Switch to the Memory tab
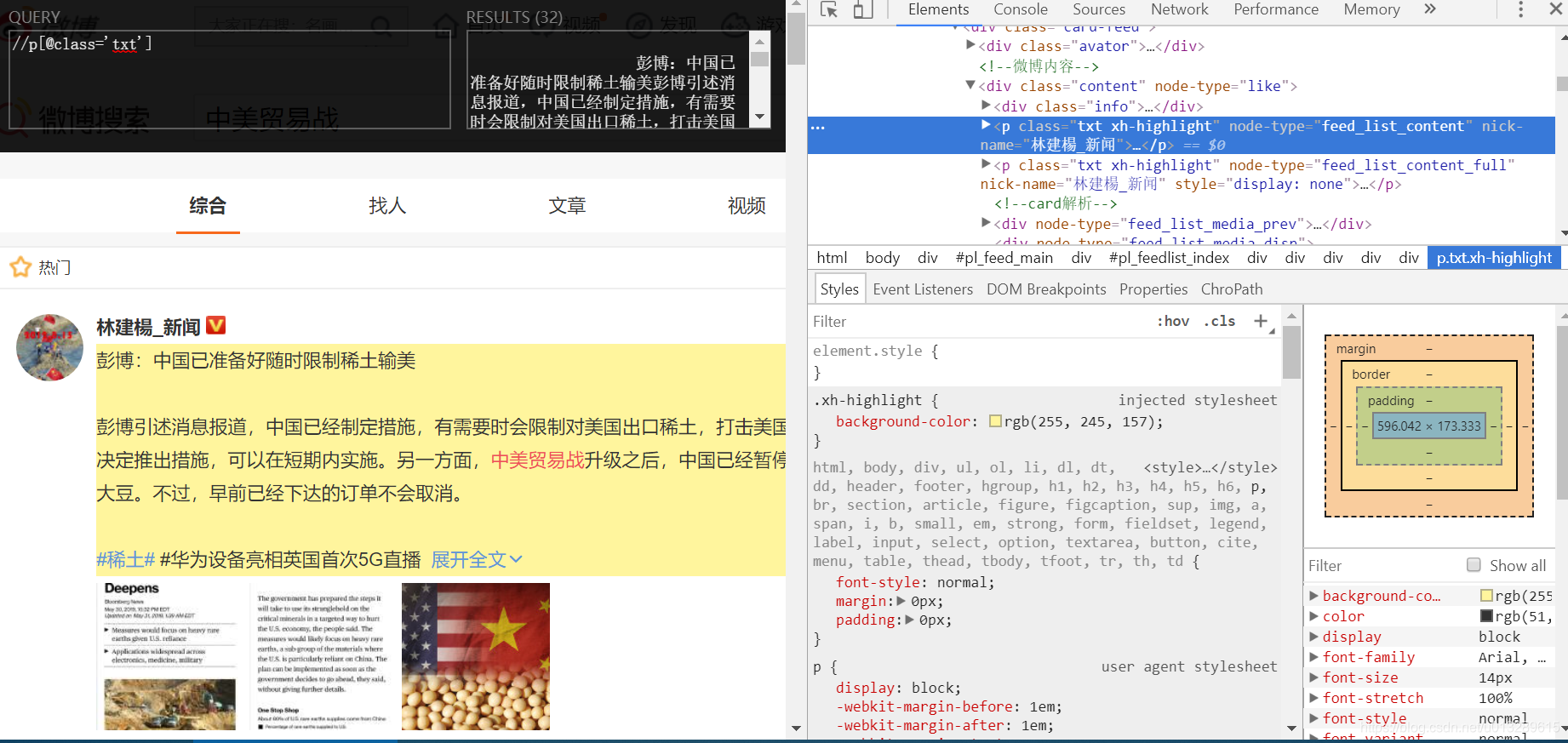The image size is (1568, 743). (1371, 9)
